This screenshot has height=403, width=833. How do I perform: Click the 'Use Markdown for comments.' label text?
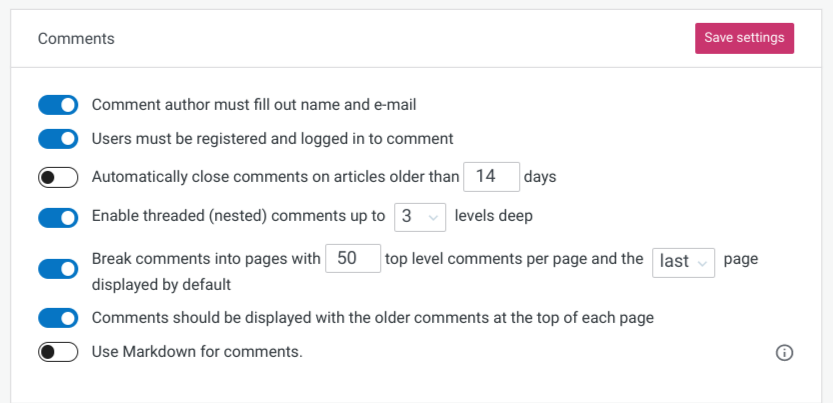197,351
